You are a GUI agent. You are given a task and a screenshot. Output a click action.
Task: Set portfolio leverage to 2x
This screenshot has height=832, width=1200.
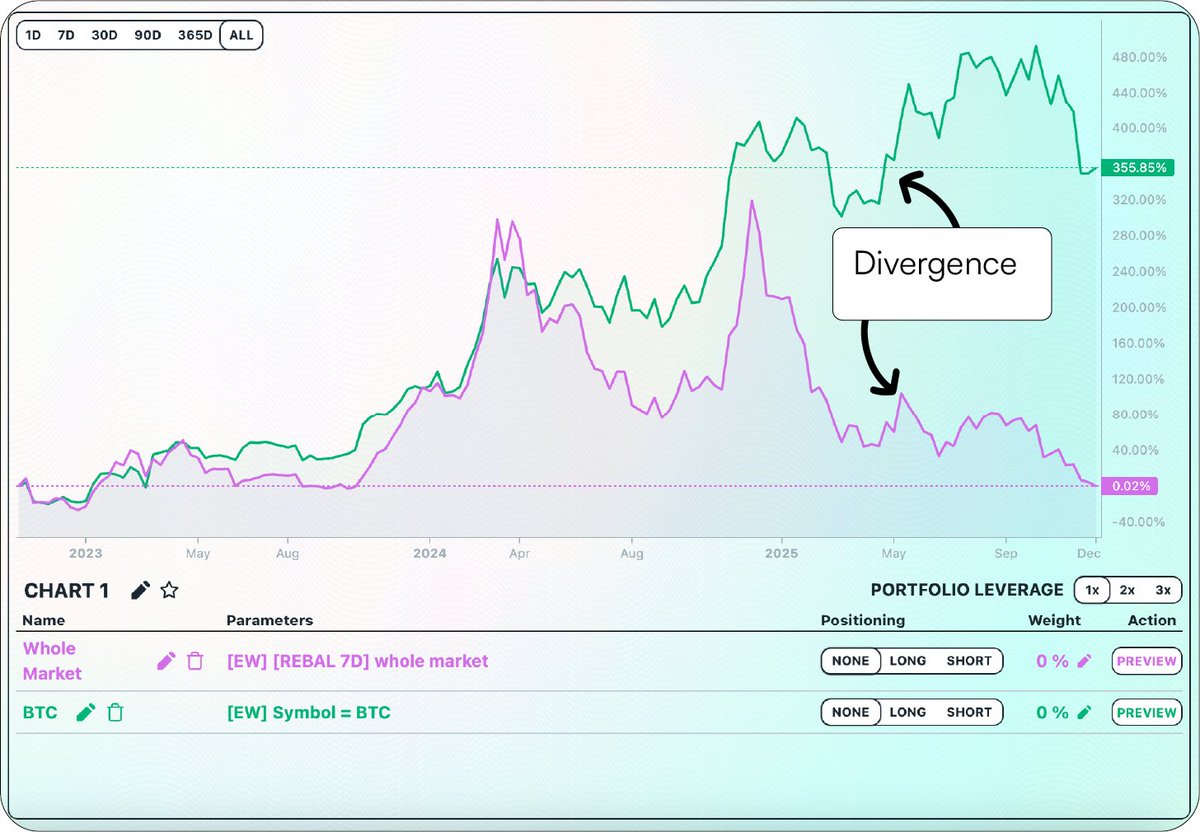[1127, 590]
